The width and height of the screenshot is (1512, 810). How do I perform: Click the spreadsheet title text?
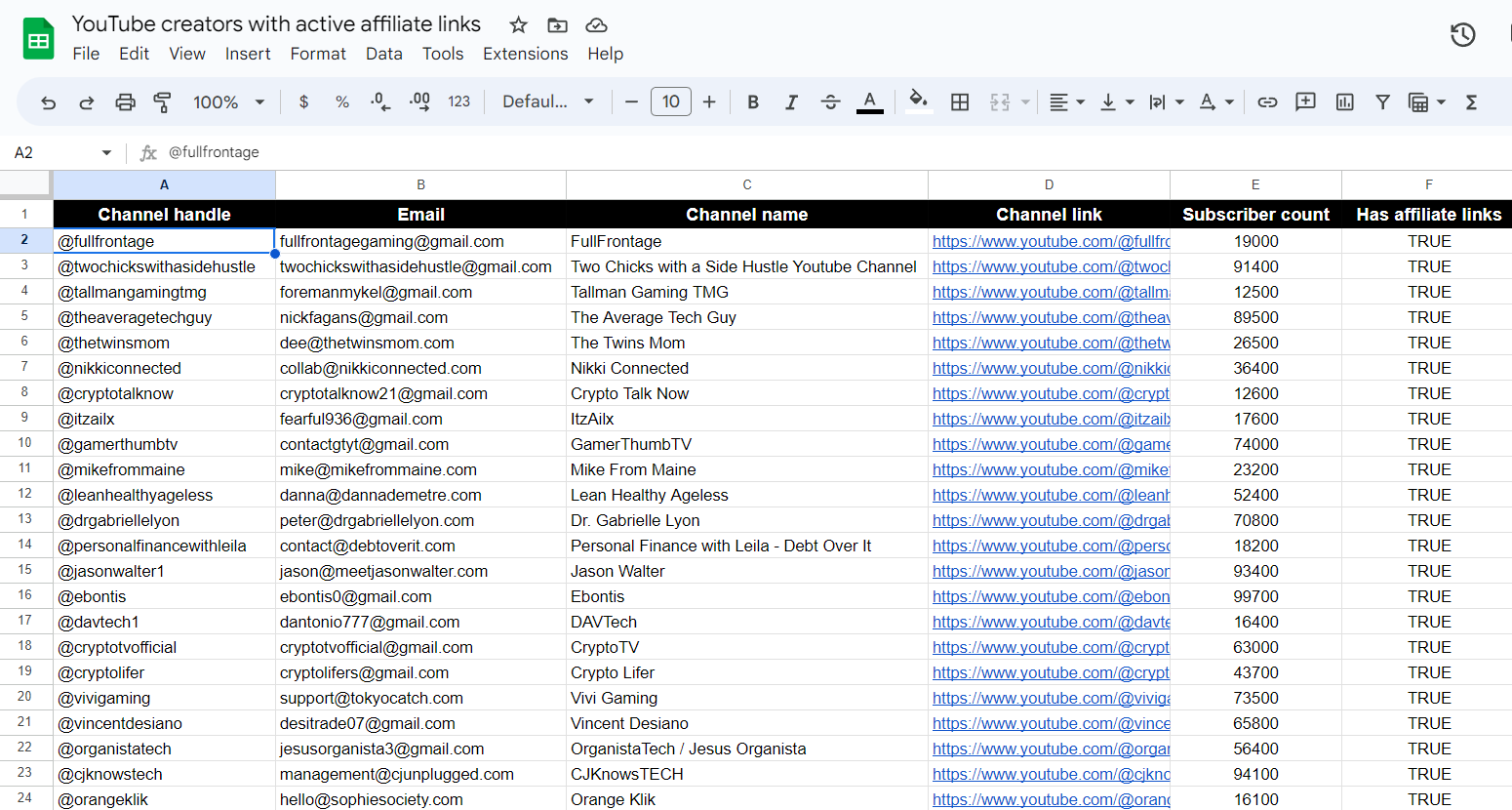pos(276,24)
